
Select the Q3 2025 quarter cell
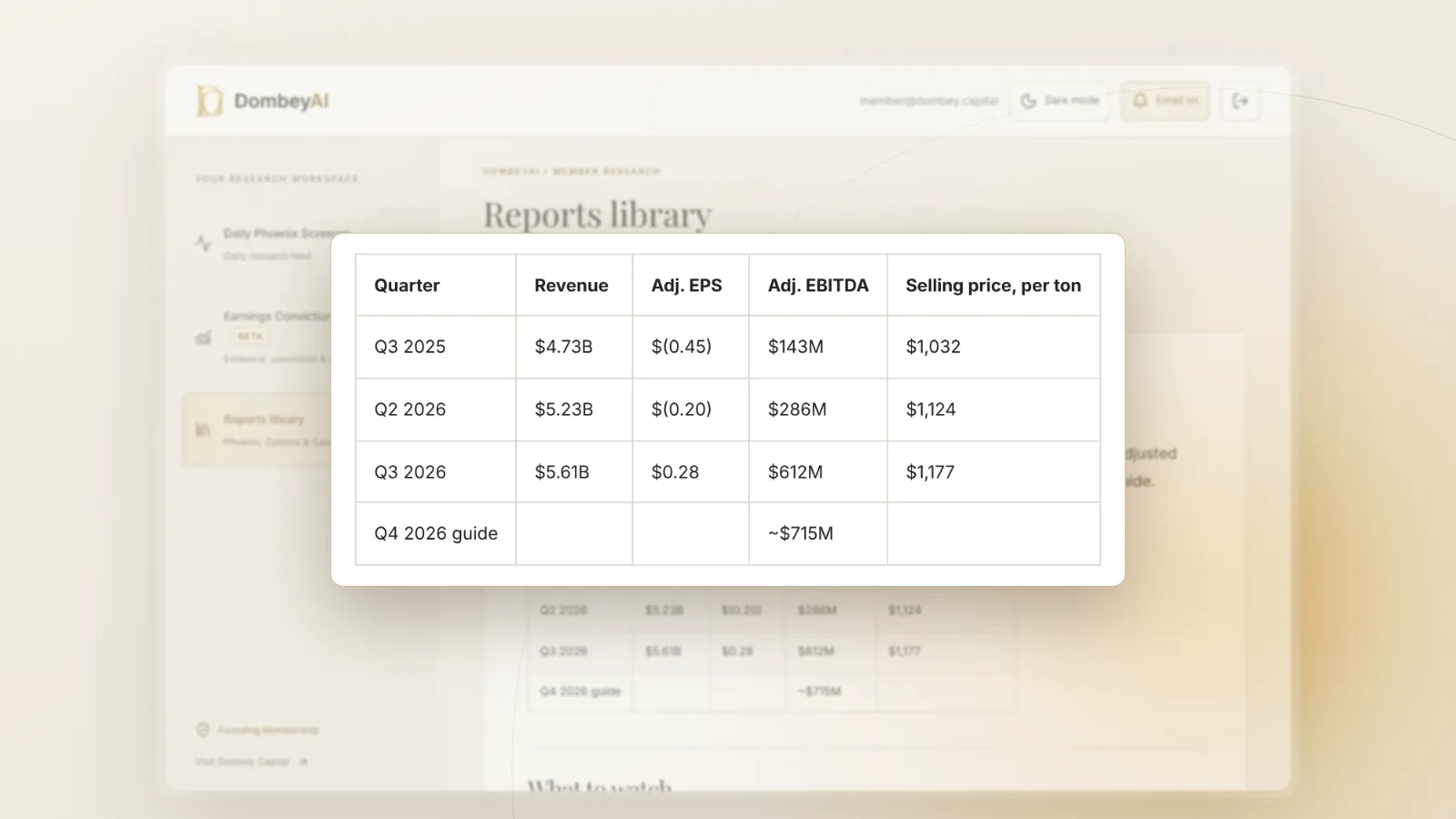tap(436, 347)
